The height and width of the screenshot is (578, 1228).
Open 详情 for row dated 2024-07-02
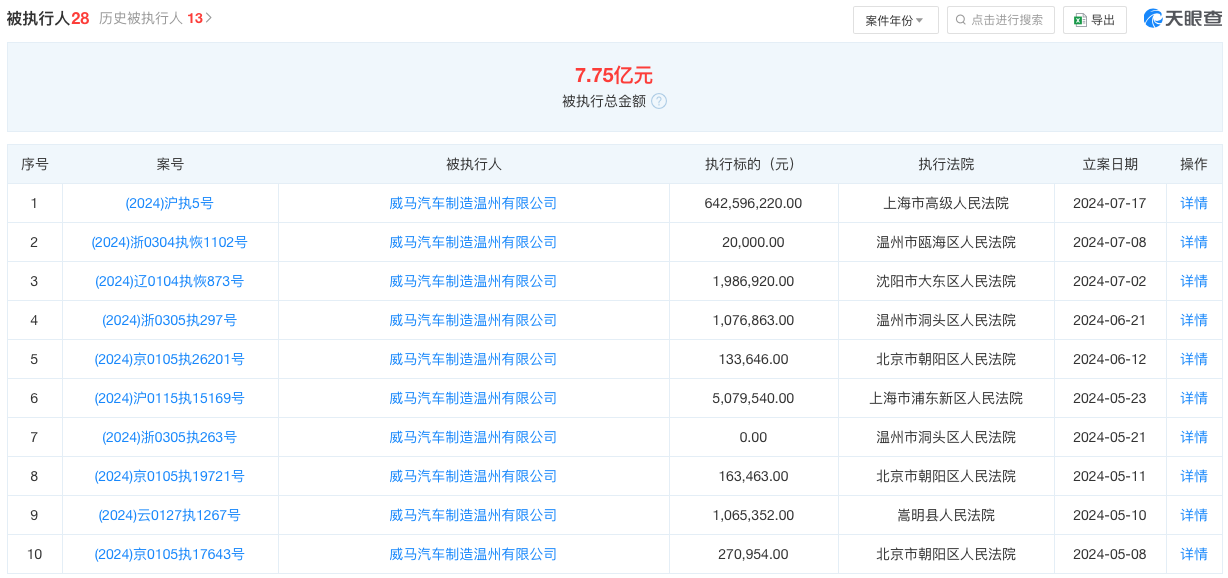click(x=1194, y=281)
